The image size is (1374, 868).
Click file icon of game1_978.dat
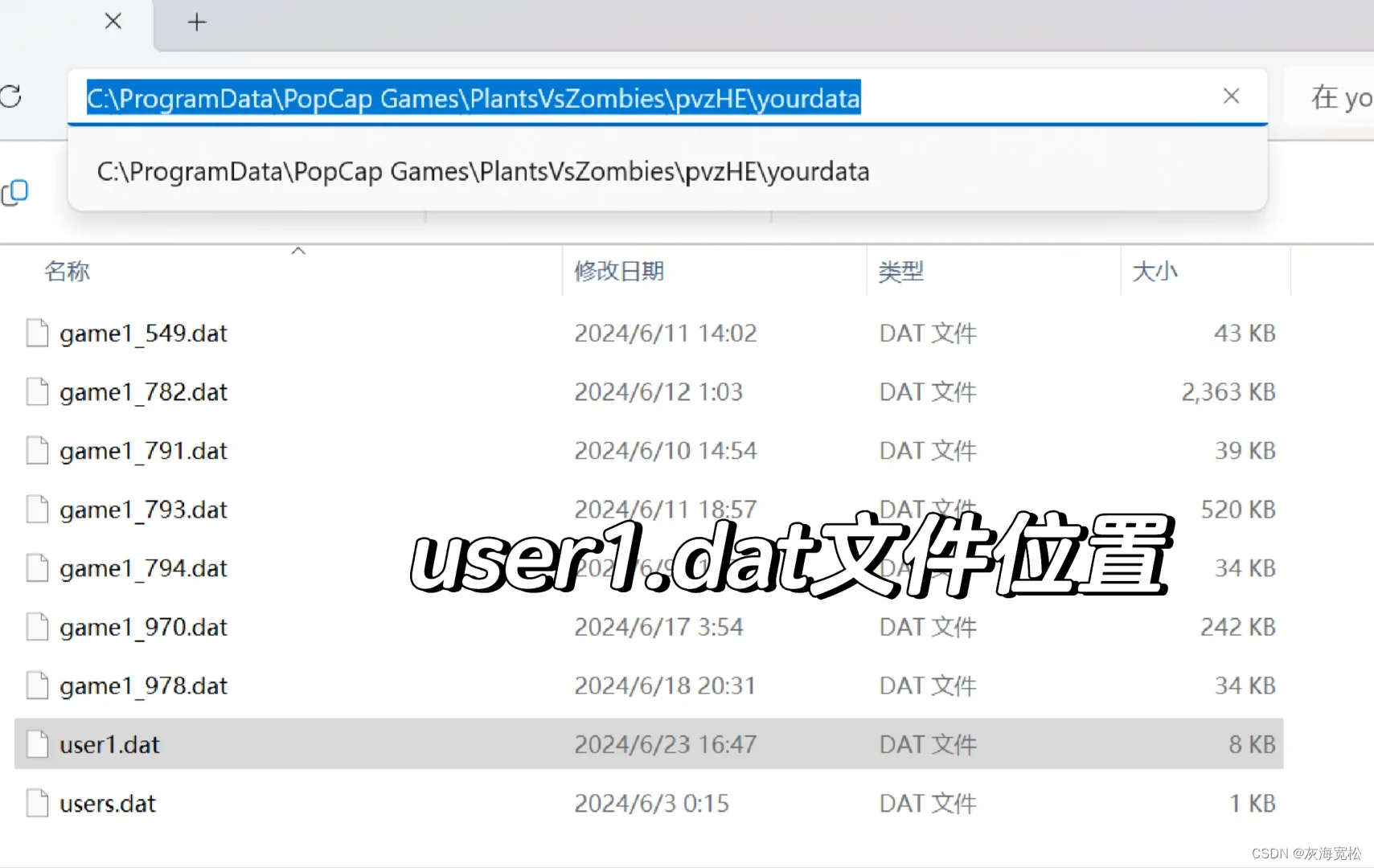37,685
